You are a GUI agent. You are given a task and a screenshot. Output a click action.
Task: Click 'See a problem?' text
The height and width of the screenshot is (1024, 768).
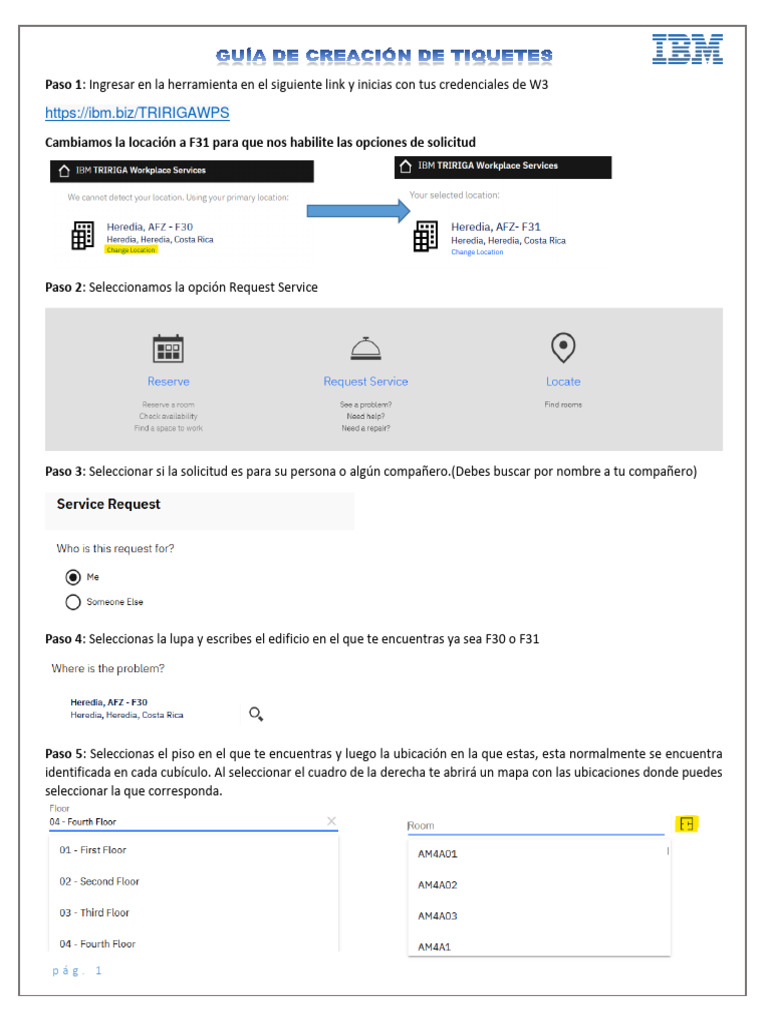point(366,405)
